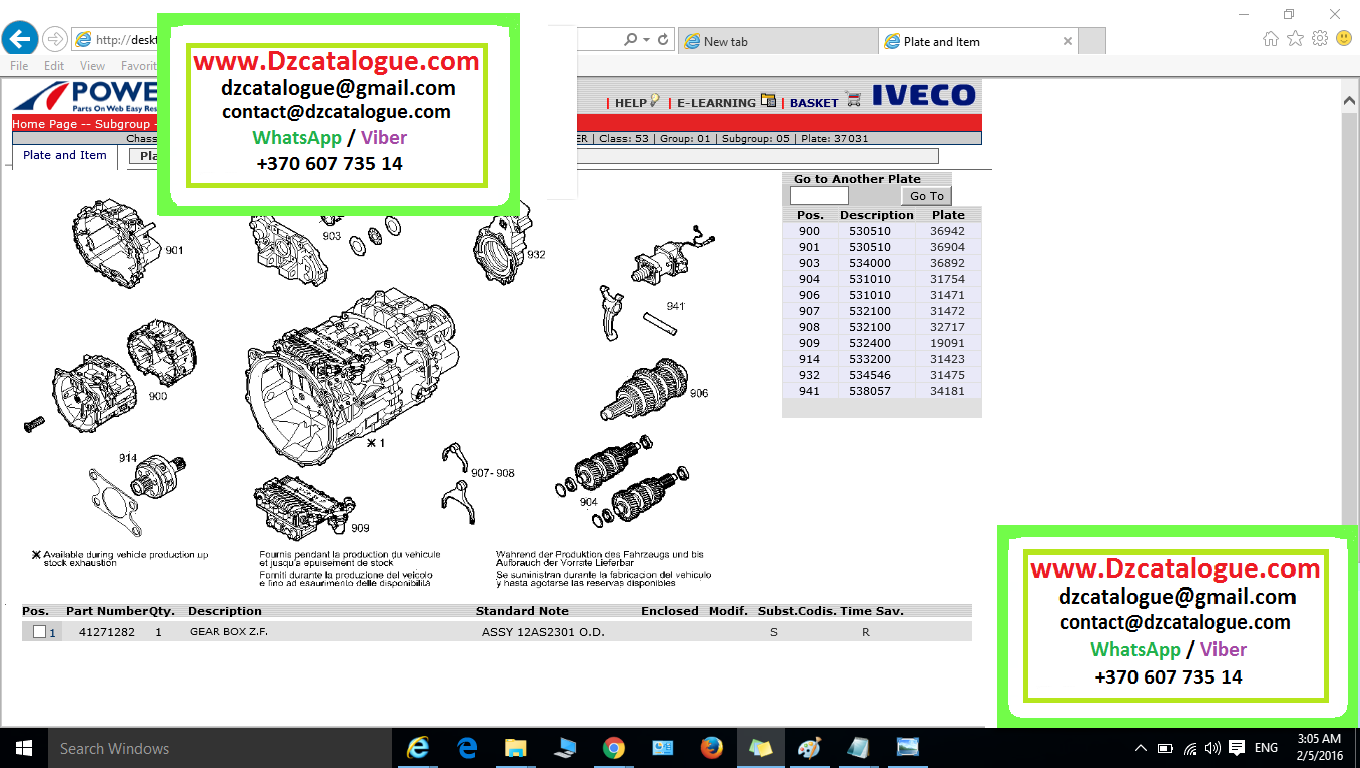Viewport: 1360px width, 768px height.
Task: Open the File menu
Action: [x=19, y=66]
